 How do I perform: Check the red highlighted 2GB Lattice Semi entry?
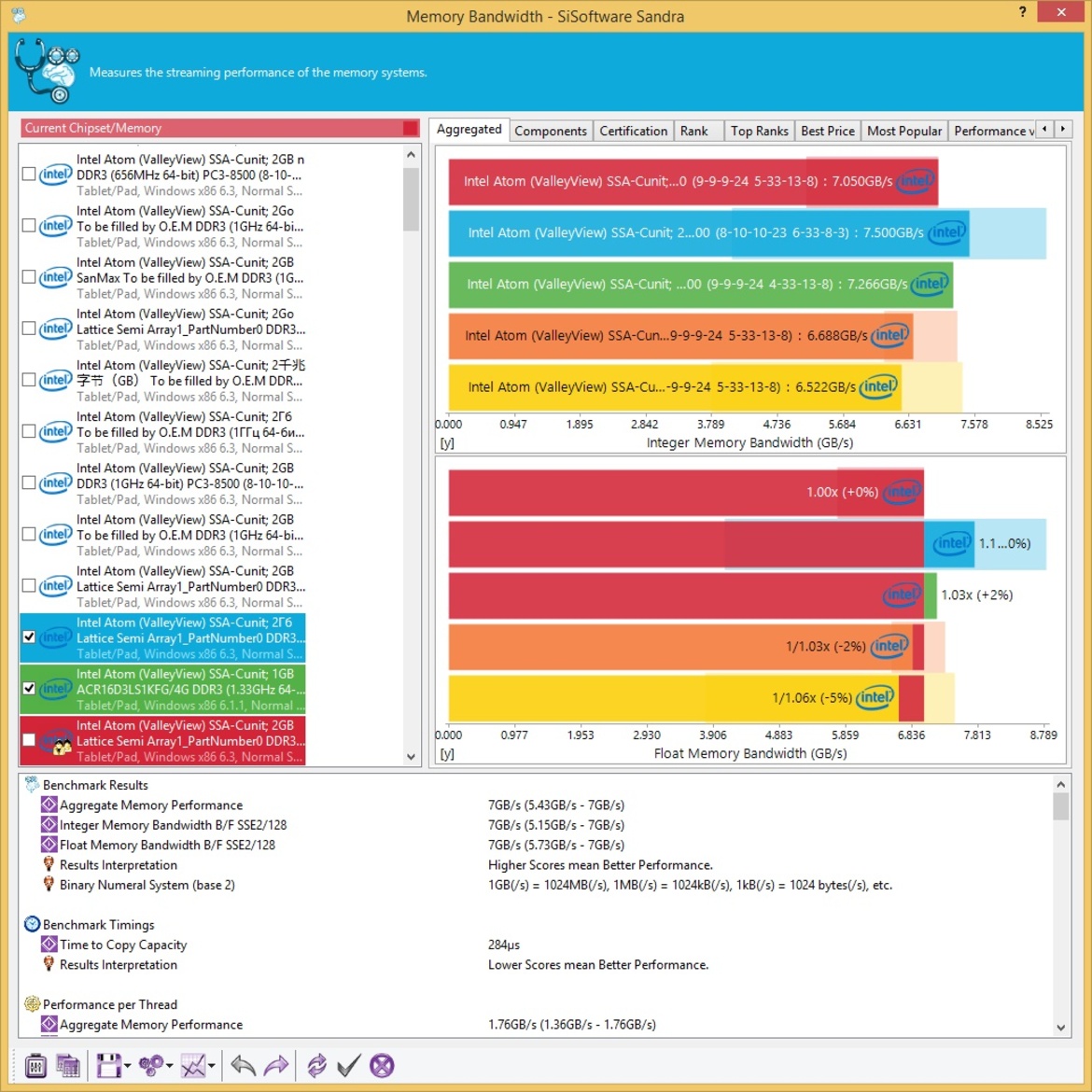coord(29,740)
